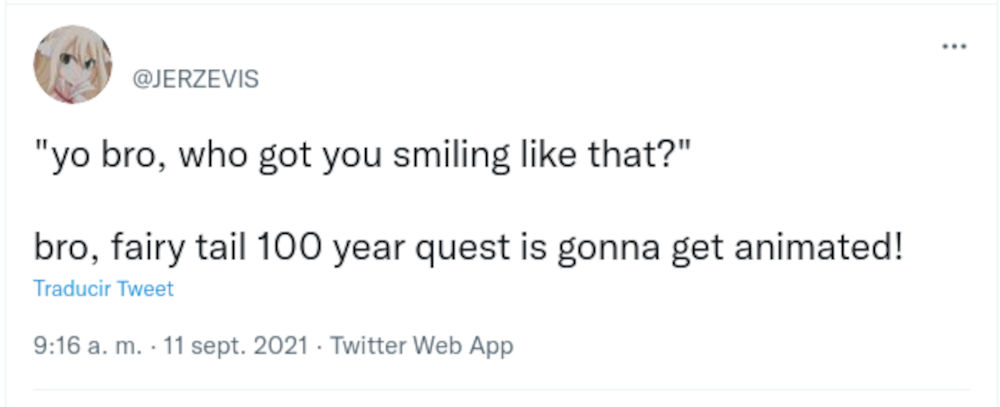The image size is (1000, 407).
Task: Open the three-dot more options menu
Action: pyautogui.click(x=956, y=45)
